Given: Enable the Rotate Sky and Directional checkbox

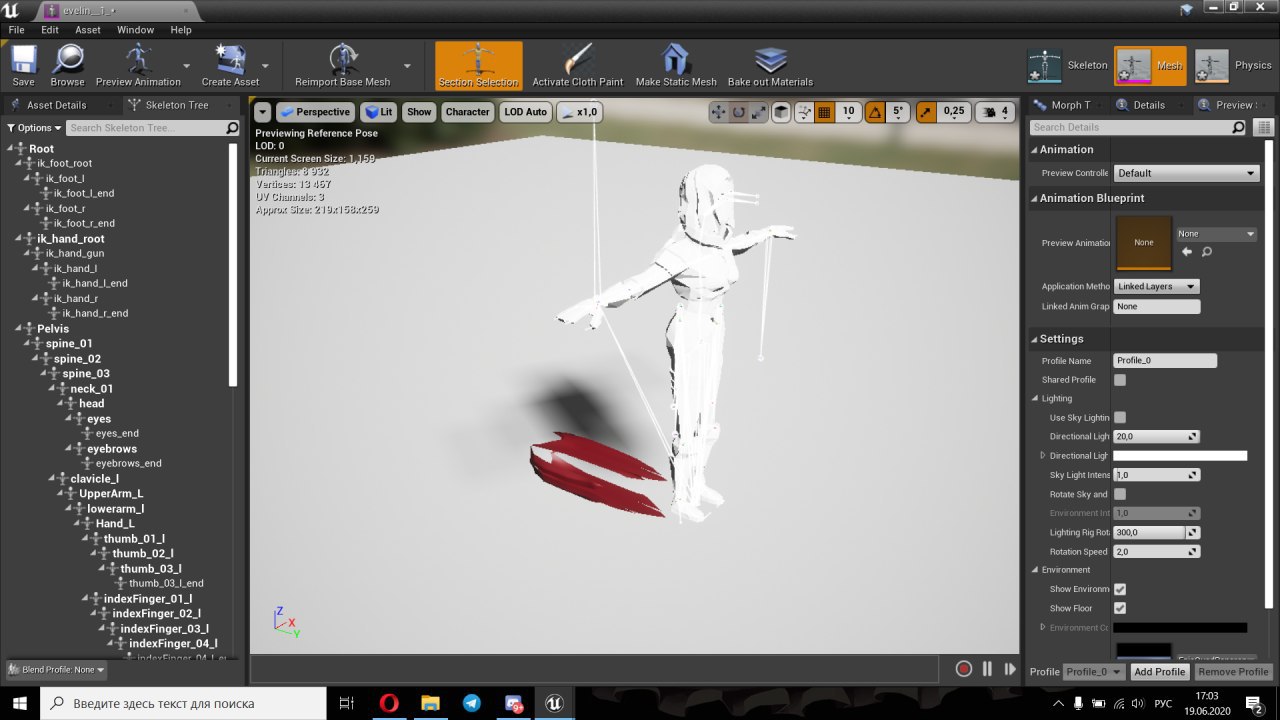Looking at the screenshot, I should (1120, 494).
